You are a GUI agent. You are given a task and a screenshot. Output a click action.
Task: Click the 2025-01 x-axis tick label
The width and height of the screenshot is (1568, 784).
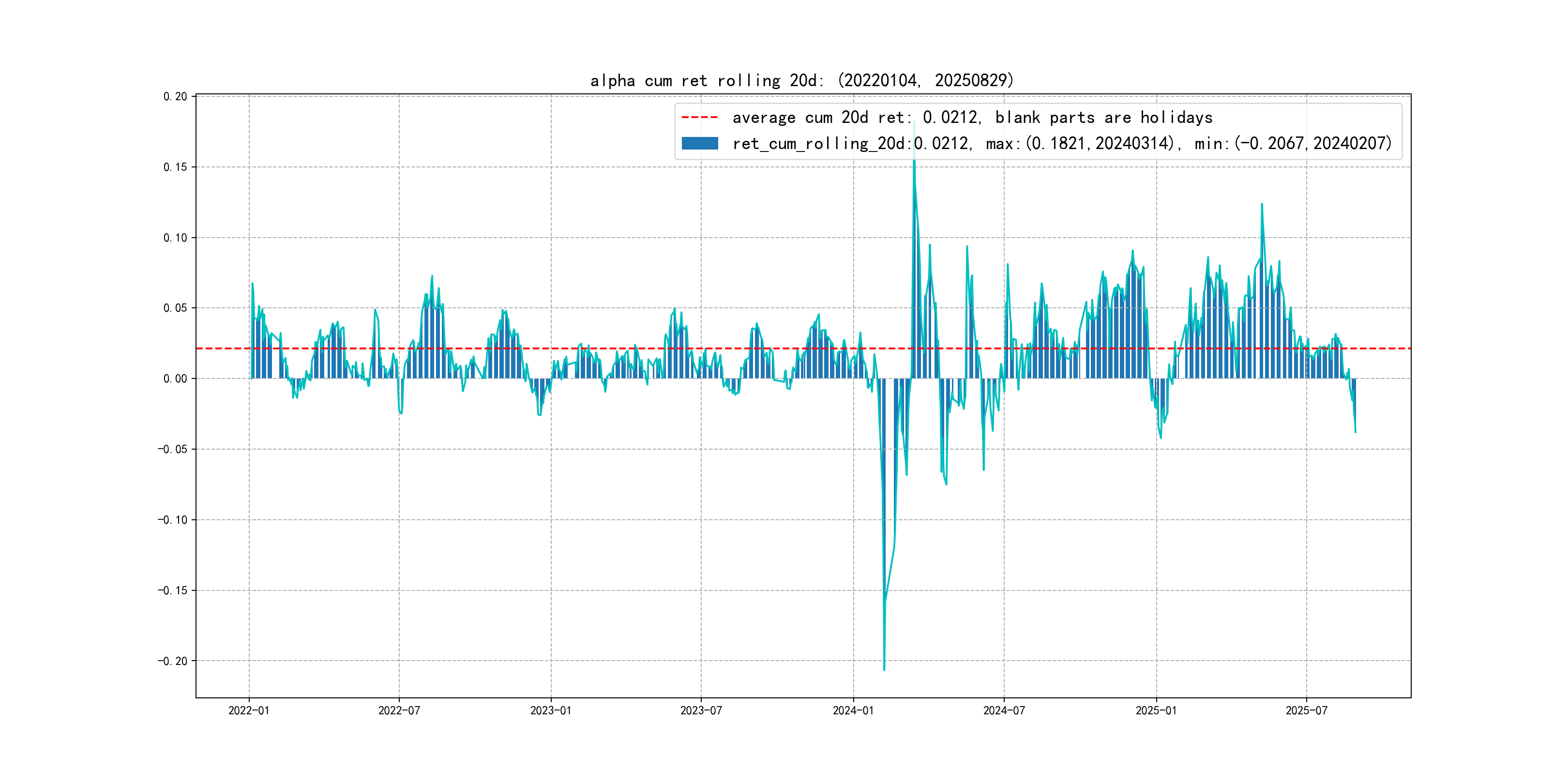pos(1156,710)
